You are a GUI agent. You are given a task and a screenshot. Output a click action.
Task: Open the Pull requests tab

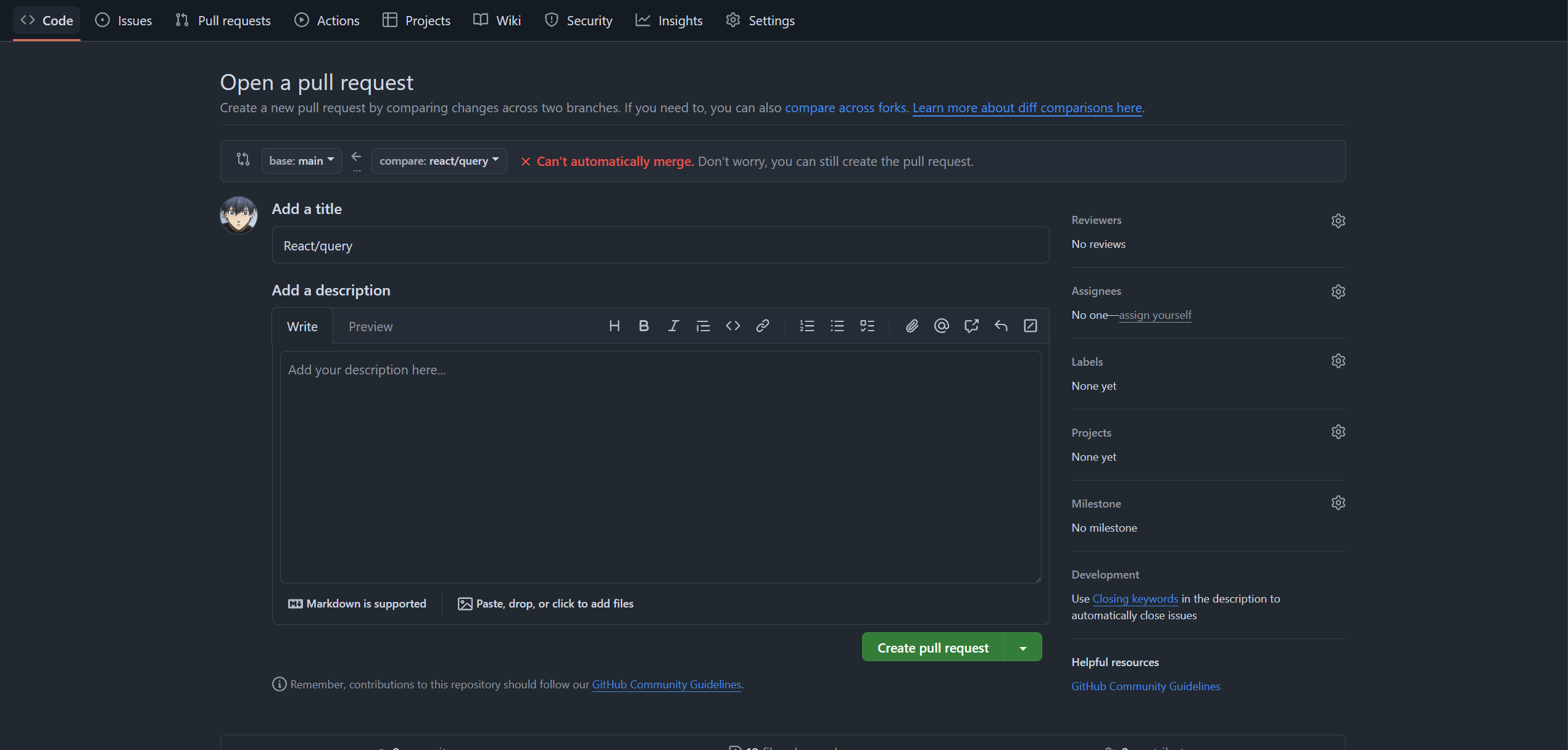(223, 20)
